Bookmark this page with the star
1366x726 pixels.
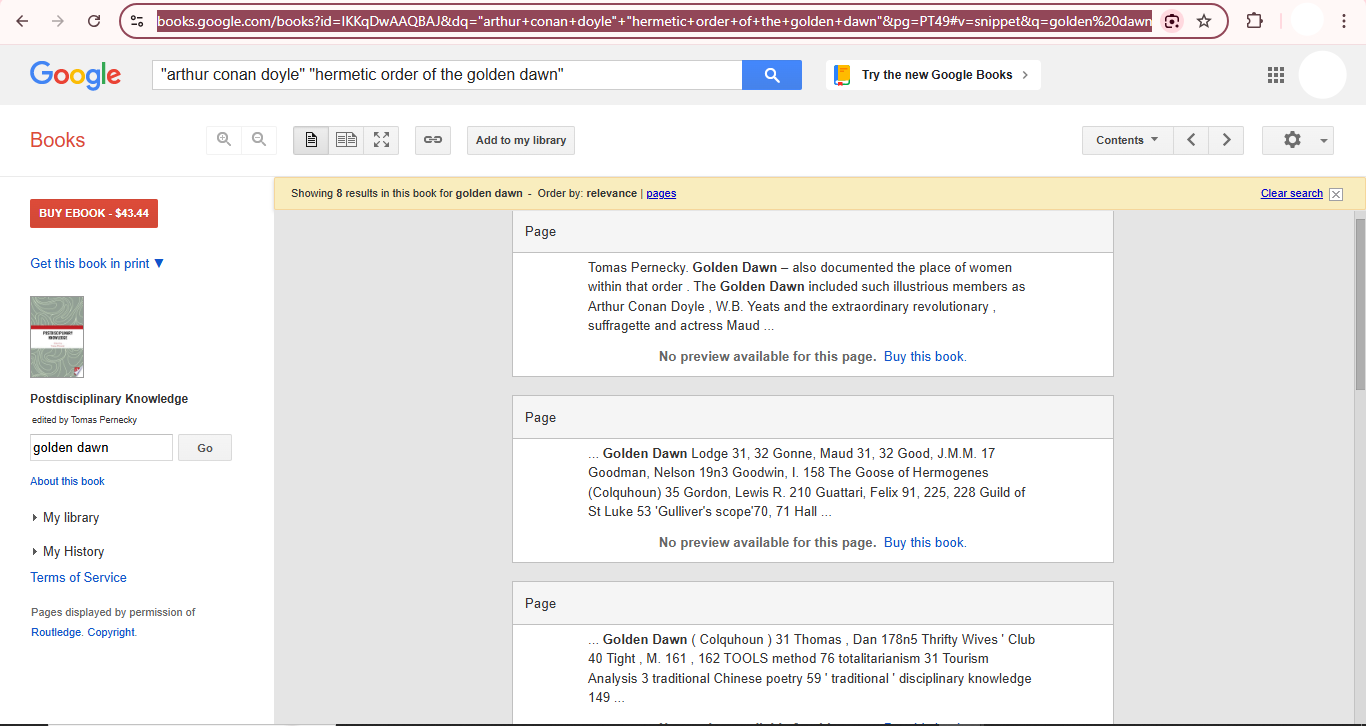pyautogui.click(x=1204, y=21)
